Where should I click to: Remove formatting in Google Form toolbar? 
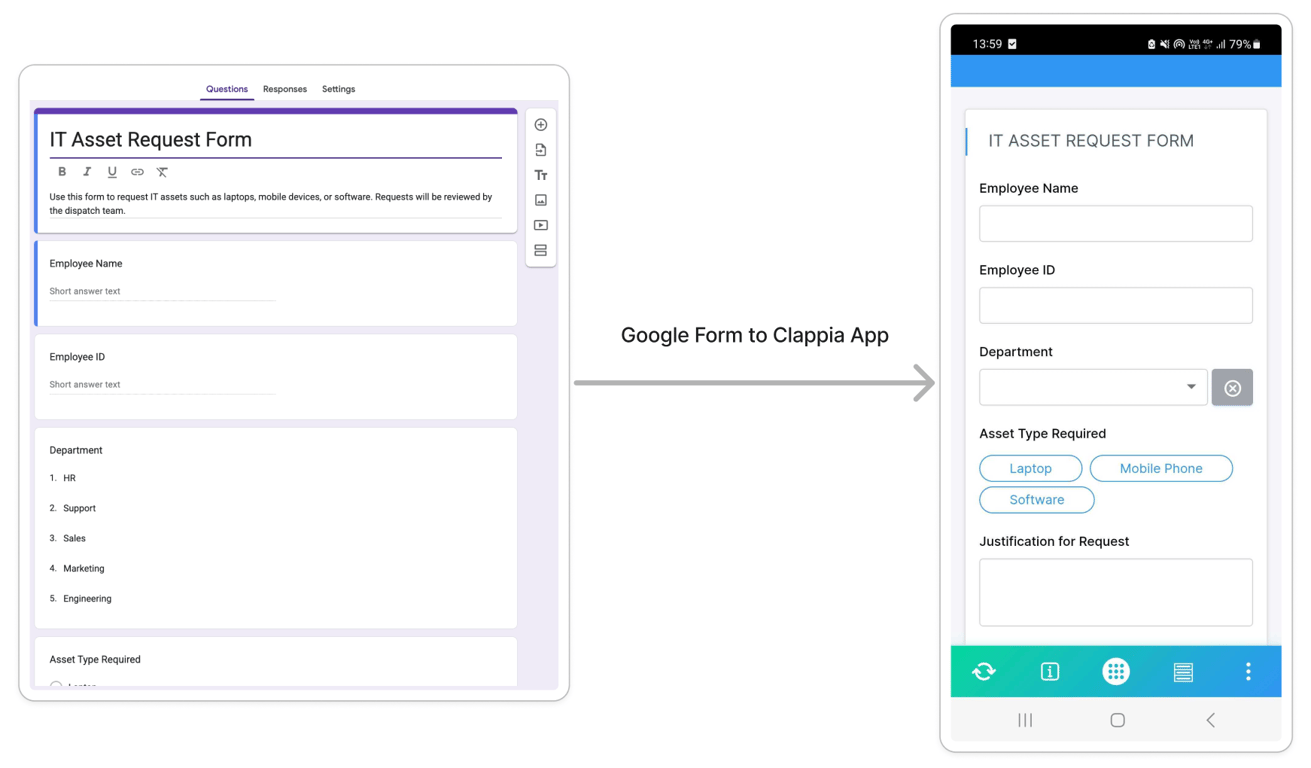[x=162, y=172]
